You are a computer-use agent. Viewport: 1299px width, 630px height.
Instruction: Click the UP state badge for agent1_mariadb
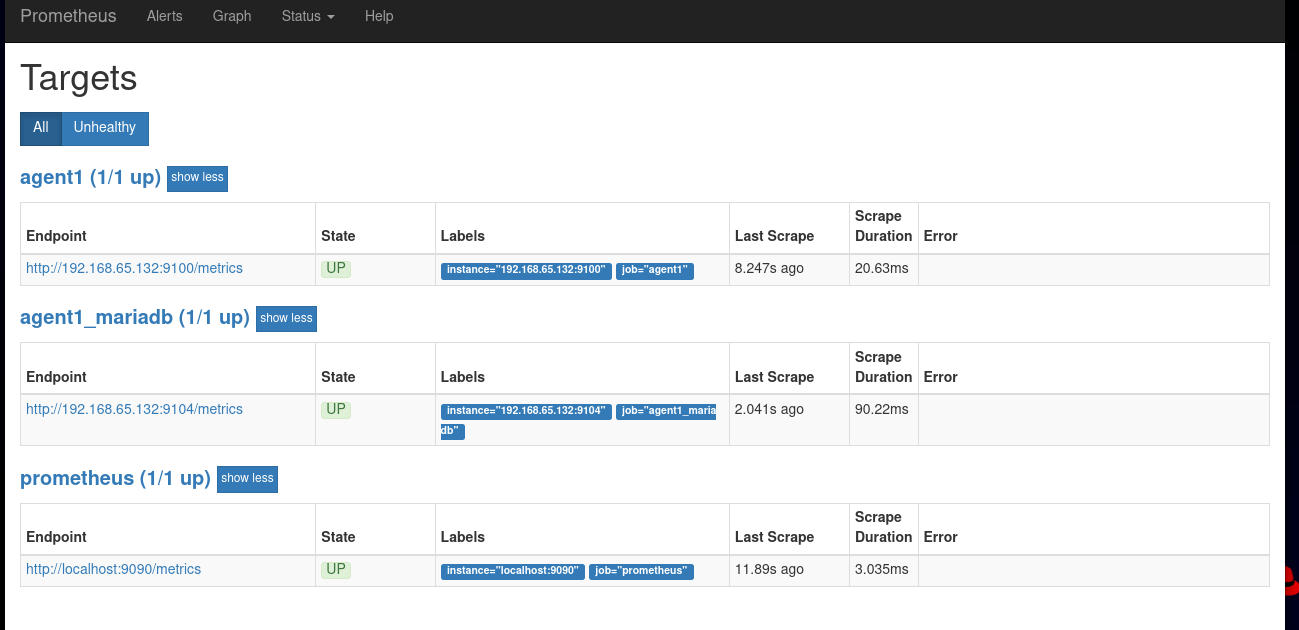[336, 409]
